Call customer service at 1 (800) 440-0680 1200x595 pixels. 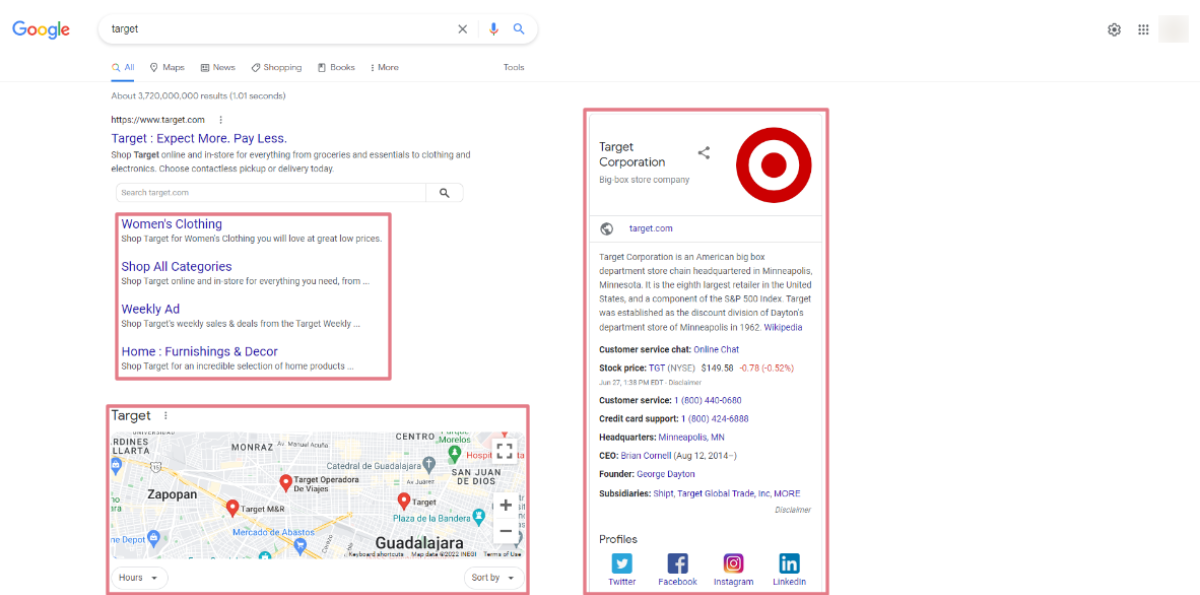[x=707, y=401]
